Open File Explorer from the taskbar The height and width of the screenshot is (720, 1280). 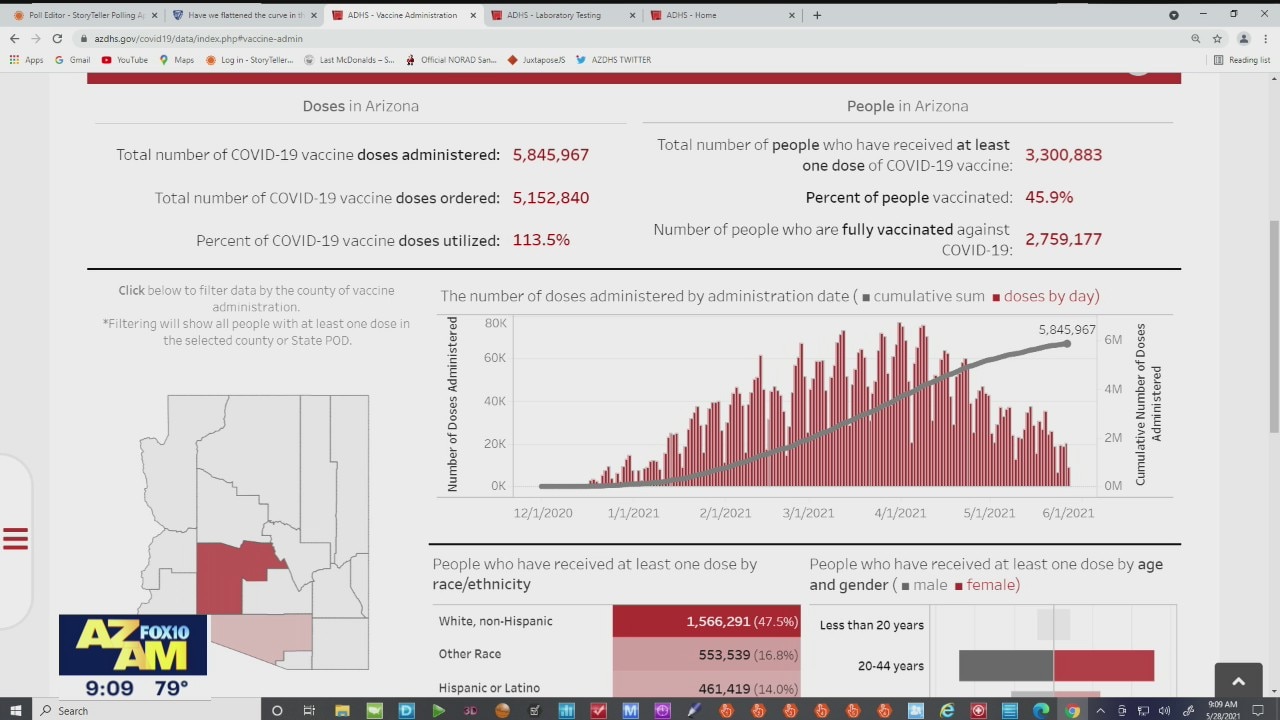(342, 711)
